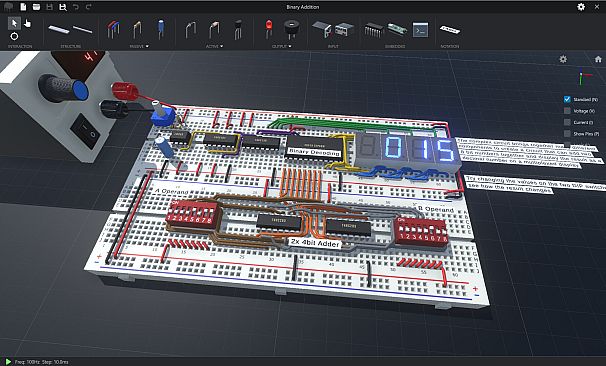This screenshot has width=606, height=366.
Task: Click the black power supply terminal
Action: (x=114, y=109)
